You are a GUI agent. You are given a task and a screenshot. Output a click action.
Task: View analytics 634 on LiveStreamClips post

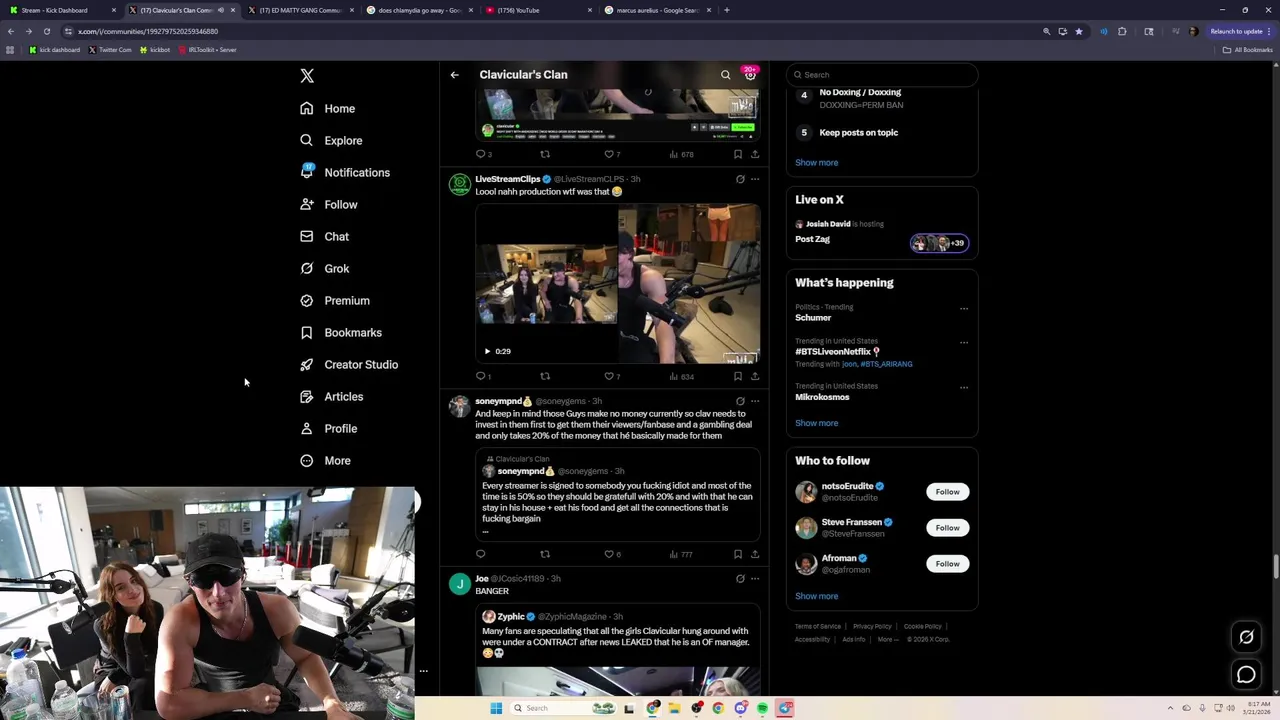[682, 376]
